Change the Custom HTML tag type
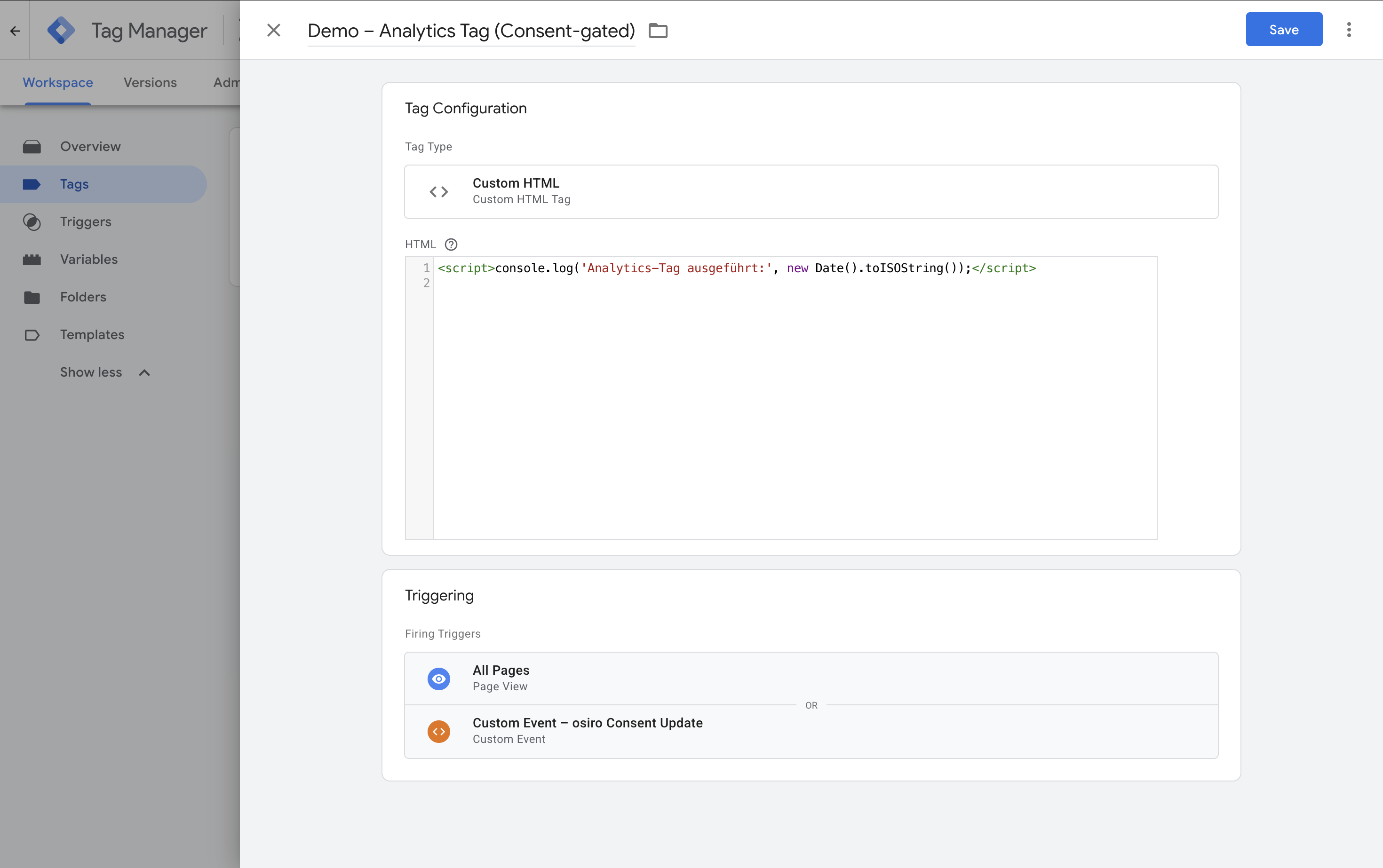 pos(811,192)
